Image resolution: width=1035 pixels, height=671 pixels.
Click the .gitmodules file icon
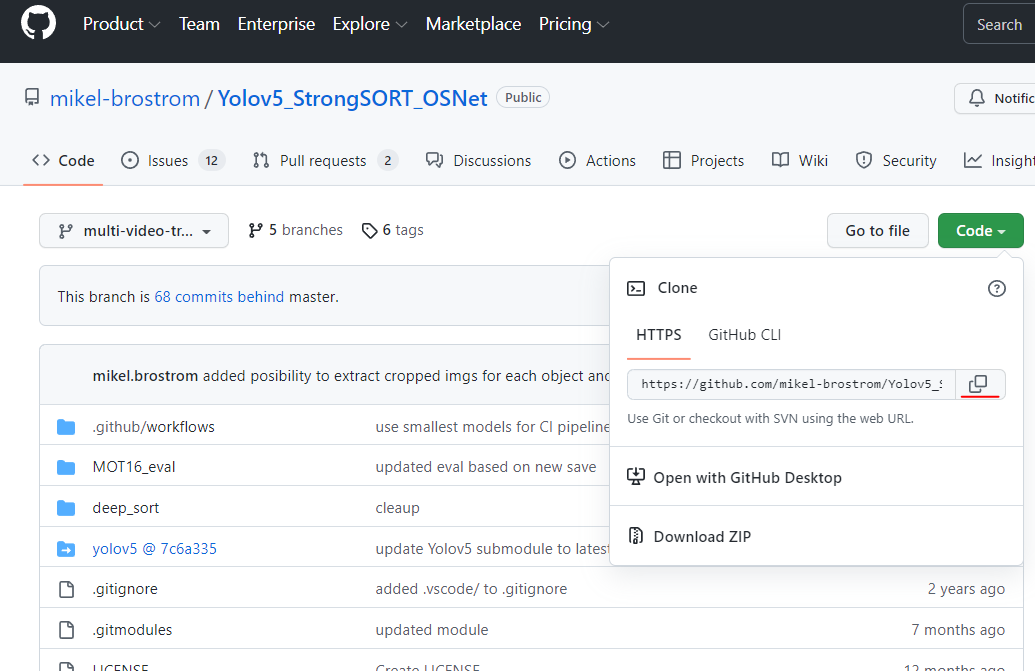[x=66, y=630]
